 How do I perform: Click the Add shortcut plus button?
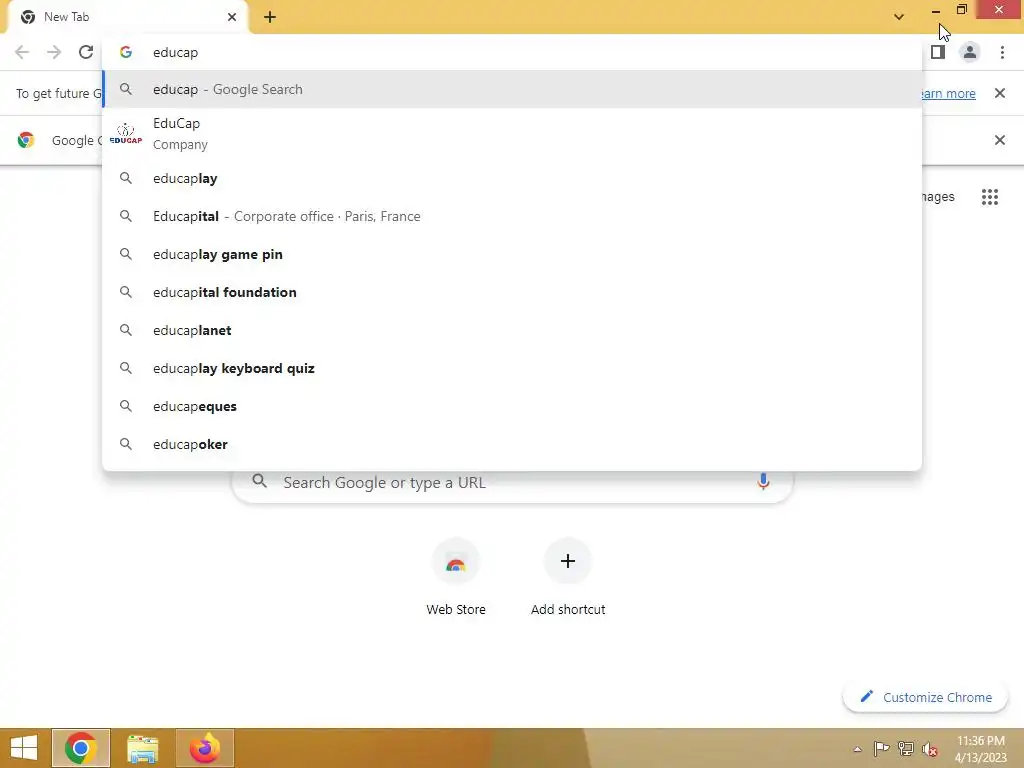coord(568,561)
